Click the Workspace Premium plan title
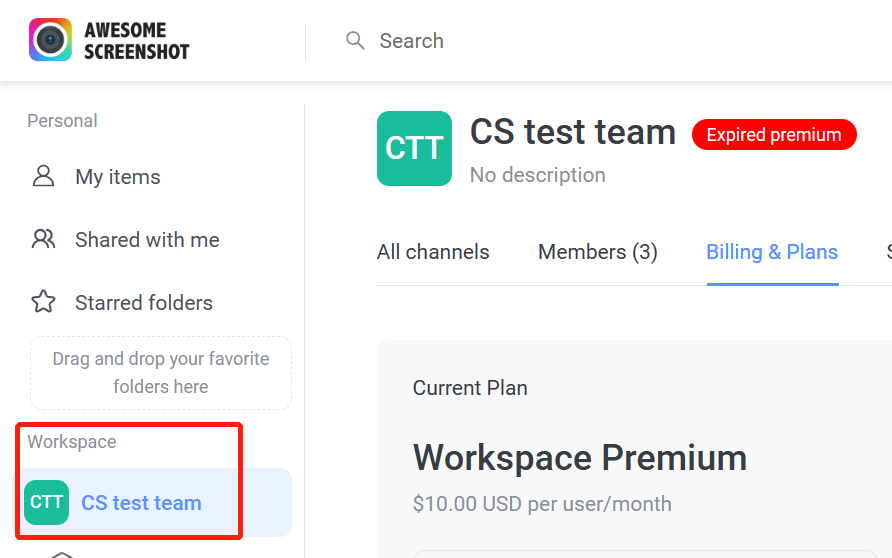 580,458
